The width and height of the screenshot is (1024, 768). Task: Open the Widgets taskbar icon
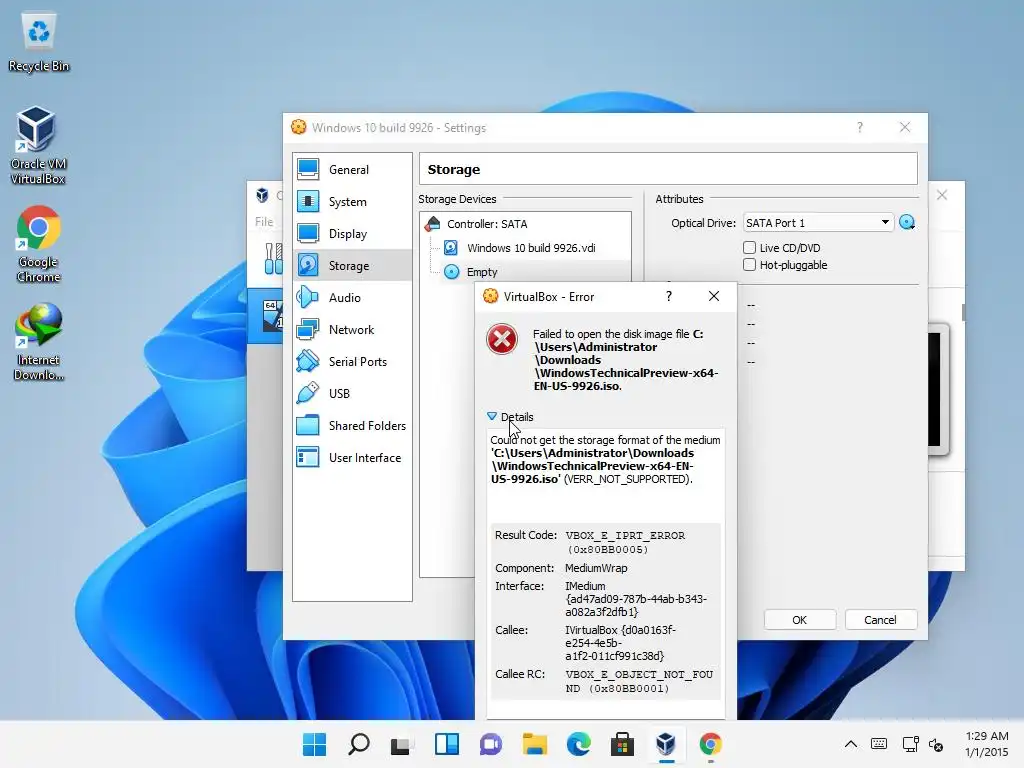coord(447,744)
